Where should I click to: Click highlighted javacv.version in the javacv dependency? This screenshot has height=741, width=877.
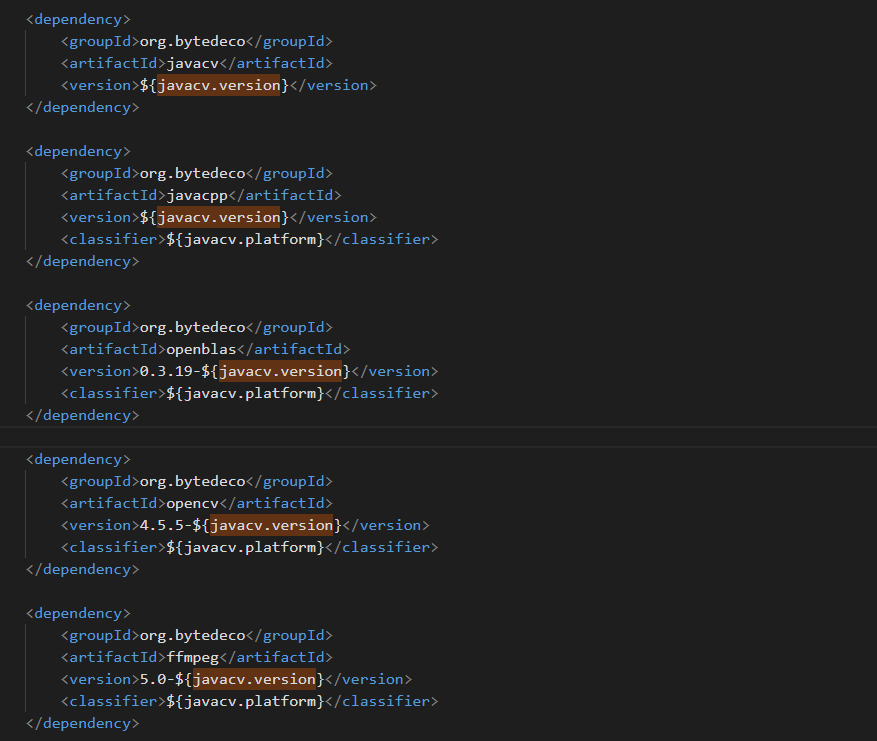click(219, 85)
